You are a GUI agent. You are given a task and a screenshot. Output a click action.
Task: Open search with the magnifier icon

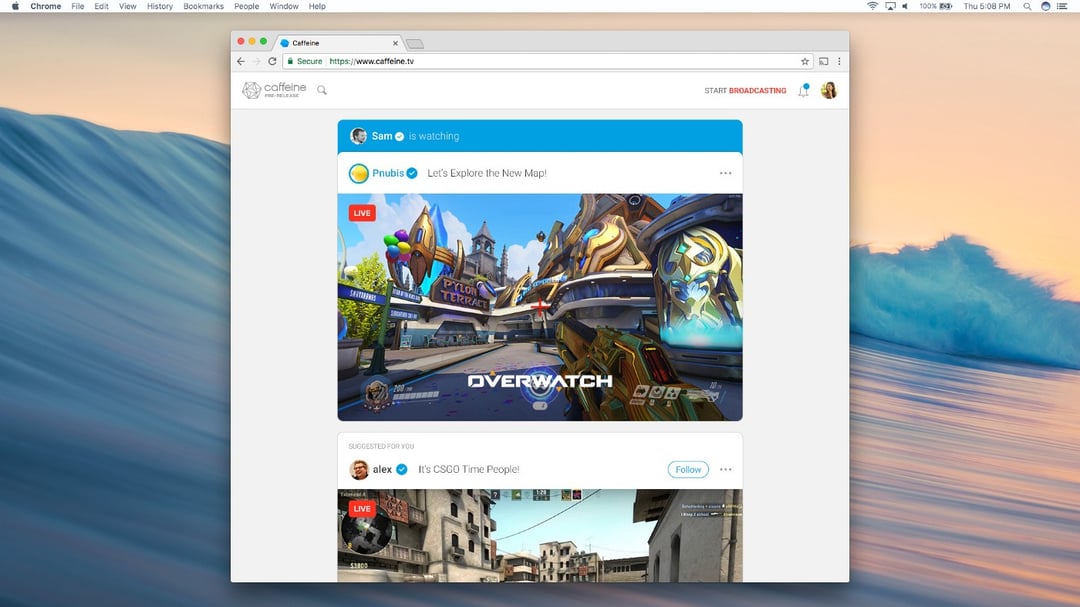click(x=322, y=90)
